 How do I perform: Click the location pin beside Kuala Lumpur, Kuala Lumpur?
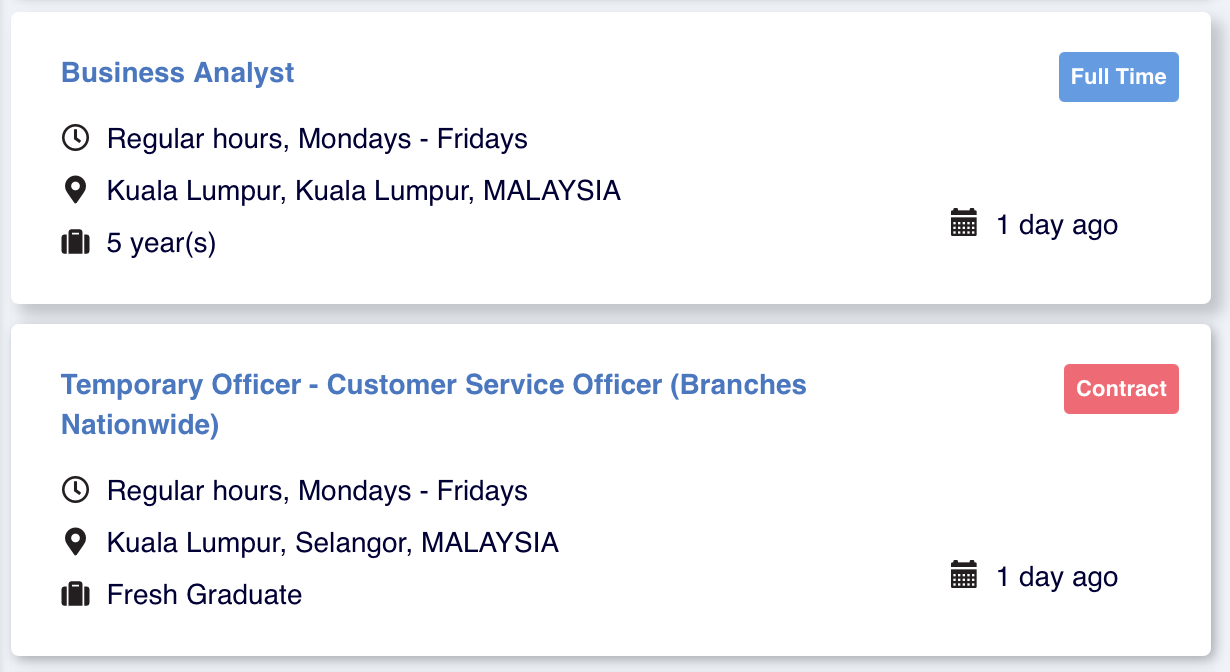[76, 190]
